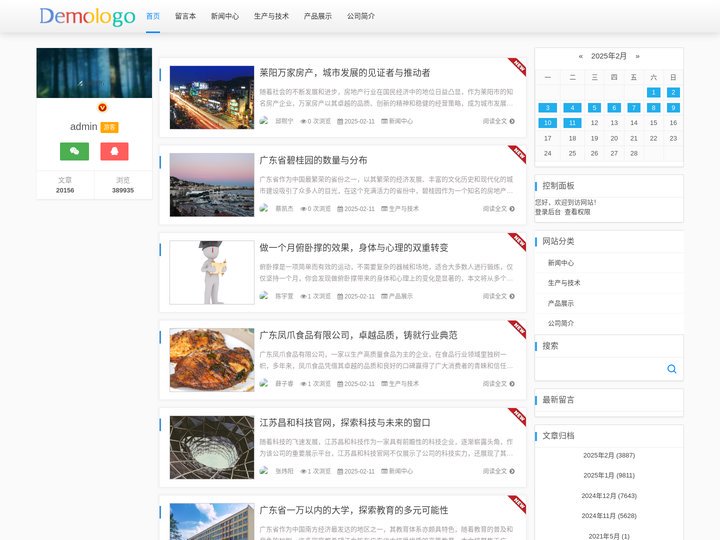Open article title 广东凤爪食品有限公司
Screen dimensions: 720x540
click(358, 335)
